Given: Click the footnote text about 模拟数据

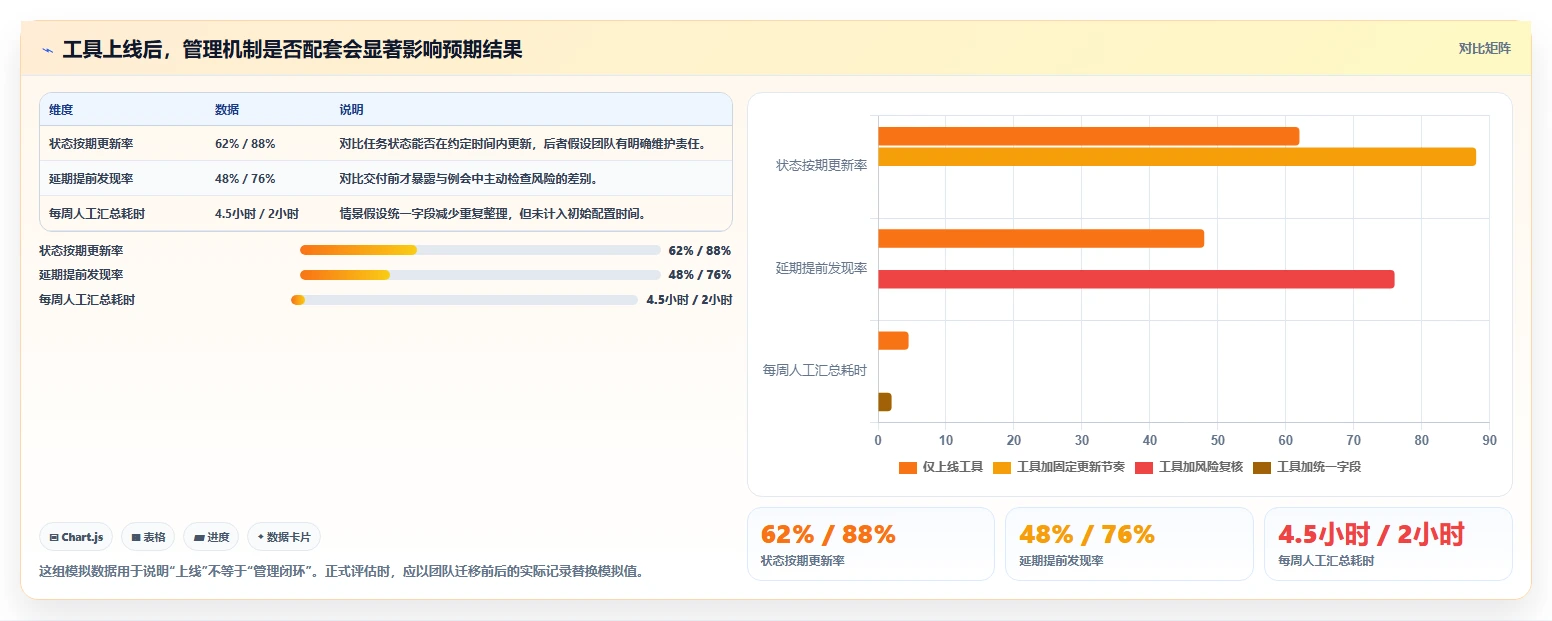Looking at the screenshot, I should coord(341,572).
